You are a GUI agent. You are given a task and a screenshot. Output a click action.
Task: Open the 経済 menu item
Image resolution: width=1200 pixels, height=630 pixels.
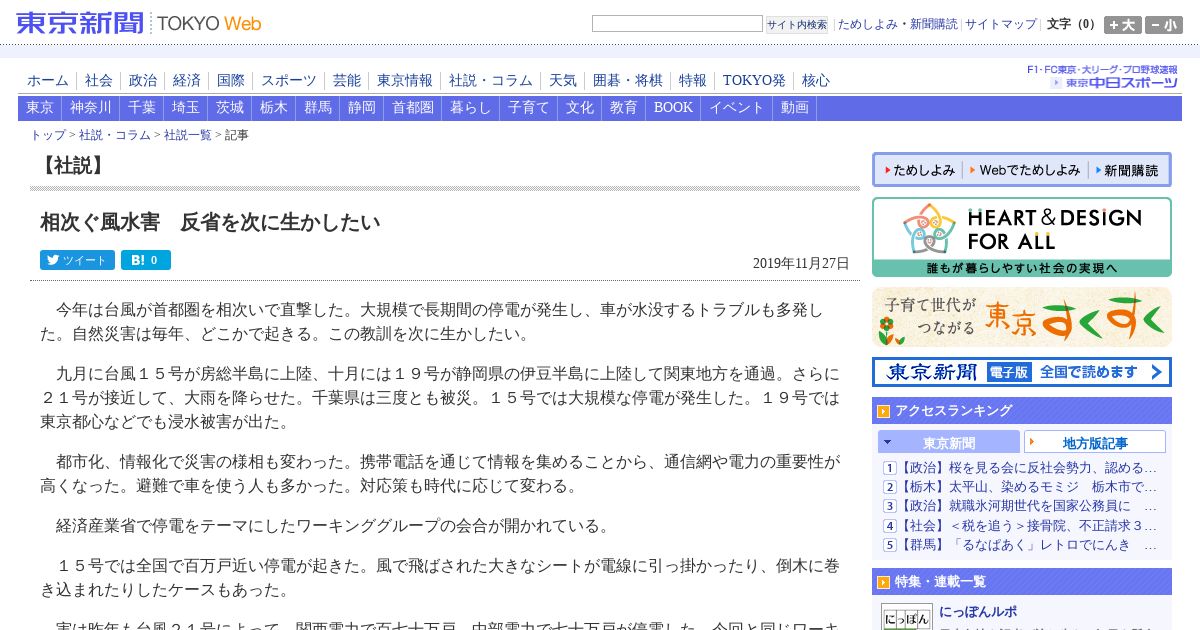[x=187, y=80]
